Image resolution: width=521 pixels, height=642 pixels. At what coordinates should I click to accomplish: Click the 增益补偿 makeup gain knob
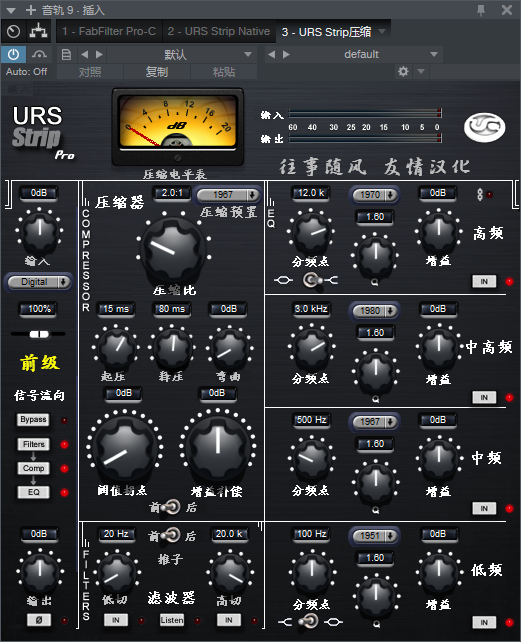coord(217,447)
